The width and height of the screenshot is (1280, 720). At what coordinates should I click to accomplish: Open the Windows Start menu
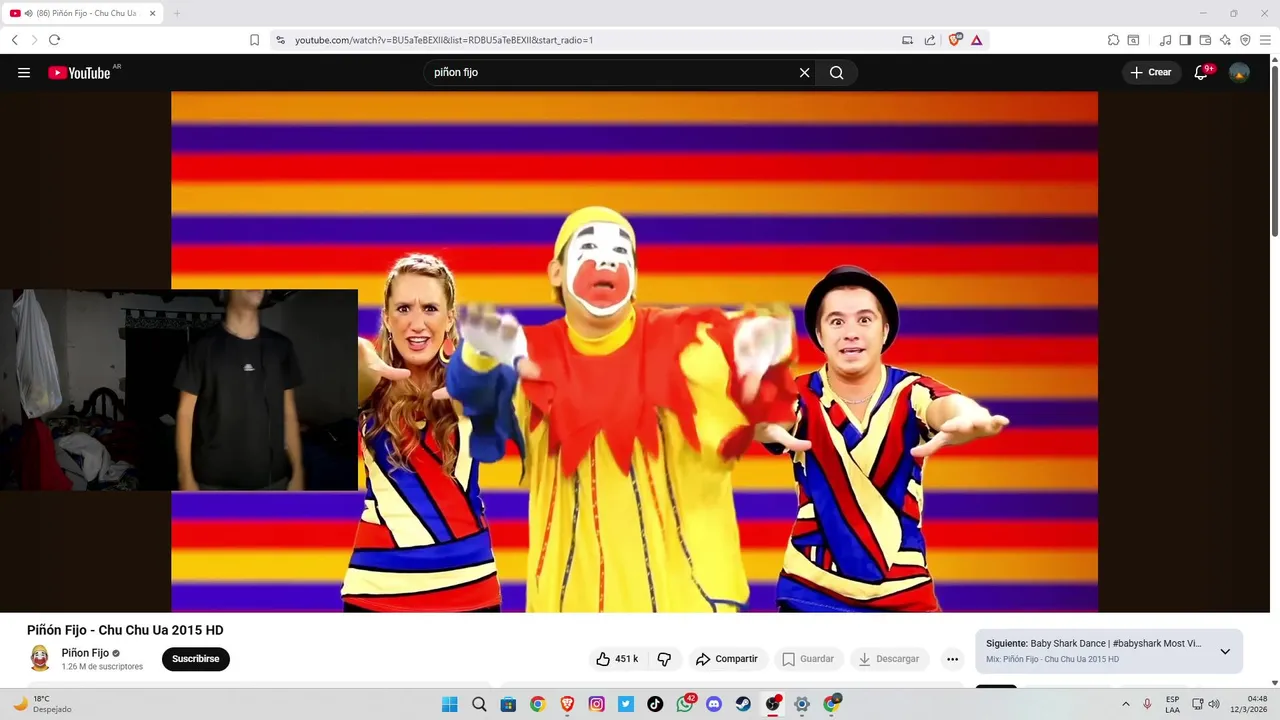(x=450, y=704)
